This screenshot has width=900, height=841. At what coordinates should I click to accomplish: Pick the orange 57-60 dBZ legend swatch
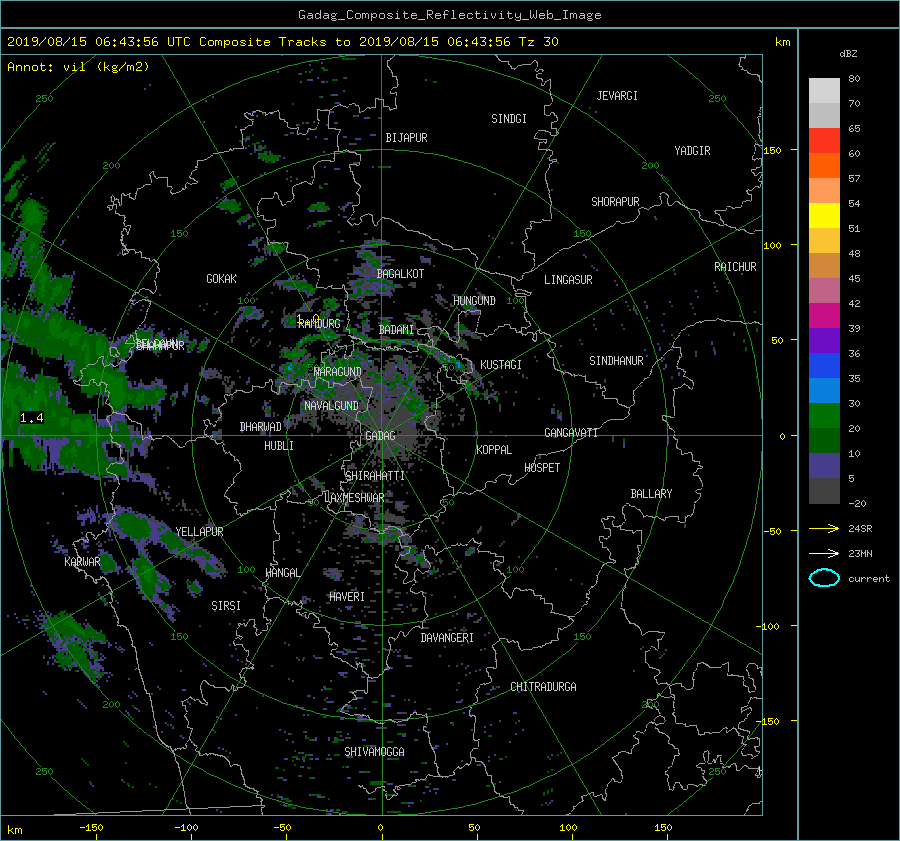coord(824,166)
